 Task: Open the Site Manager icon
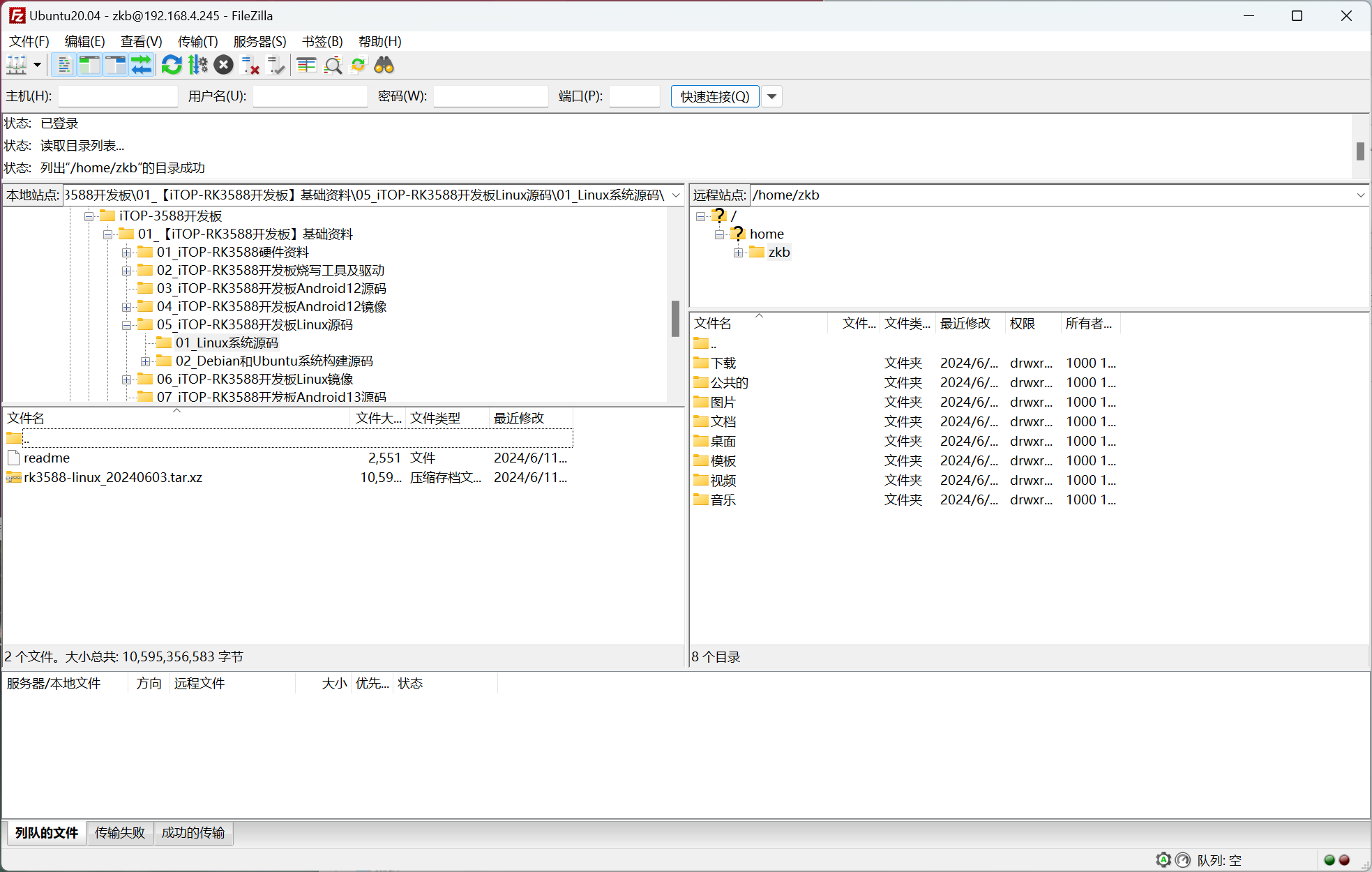click(x=17, y=66)
